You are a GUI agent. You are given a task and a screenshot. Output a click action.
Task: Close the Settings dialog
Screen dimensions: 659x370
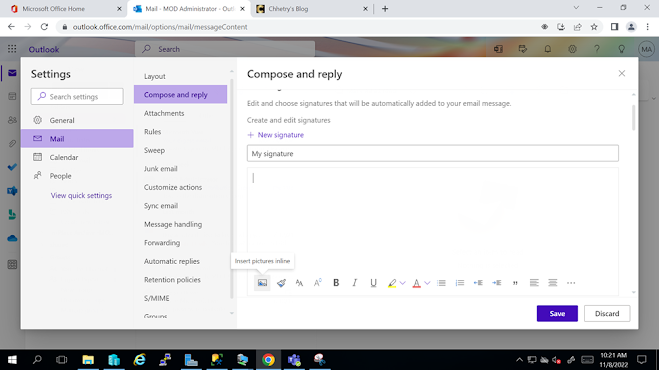(622, 74)
